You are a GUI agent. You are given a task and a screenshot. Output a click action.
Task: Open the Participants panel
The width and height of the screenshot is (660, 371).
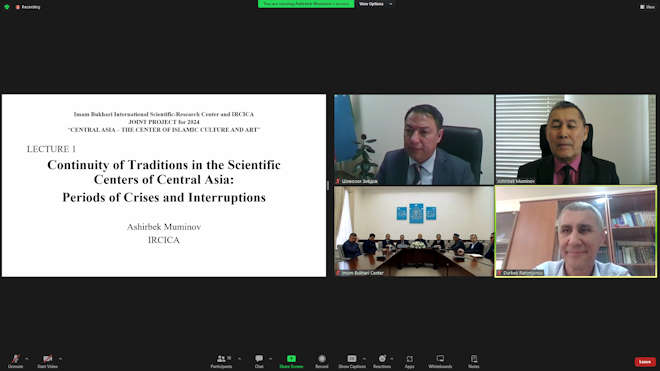point(222,361)
